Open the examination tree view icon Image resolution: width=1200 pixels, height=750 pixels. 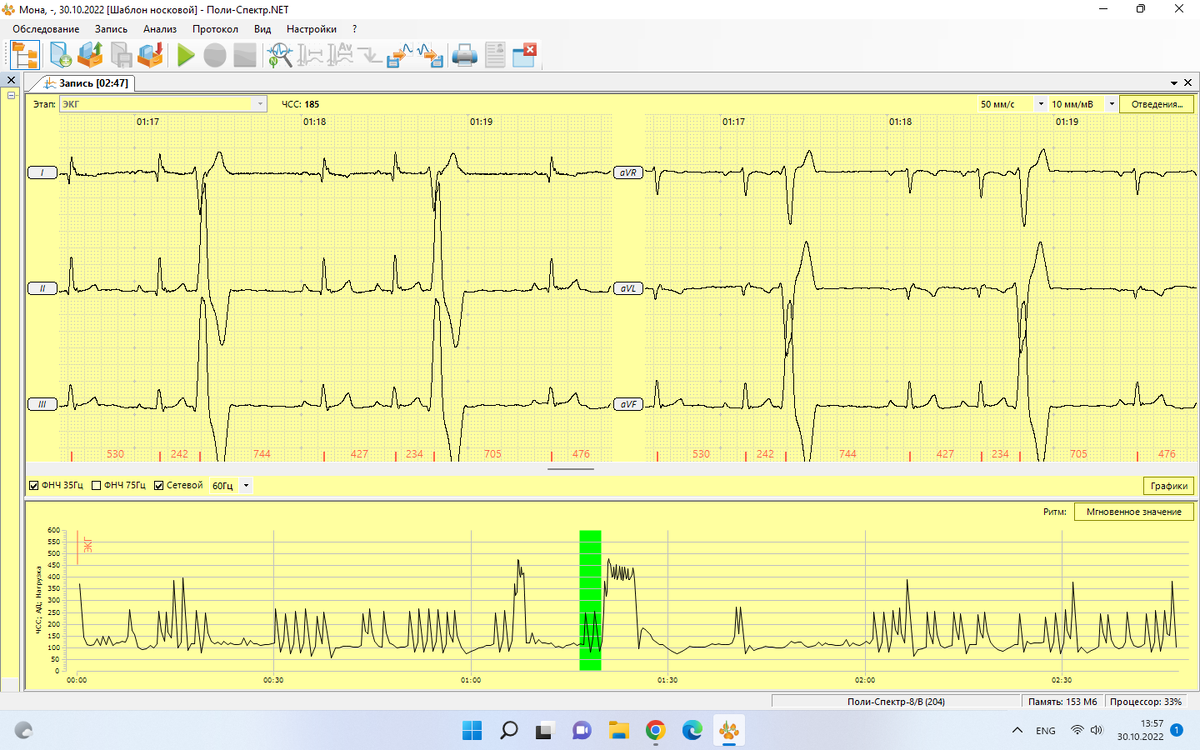tap(26, 54)
